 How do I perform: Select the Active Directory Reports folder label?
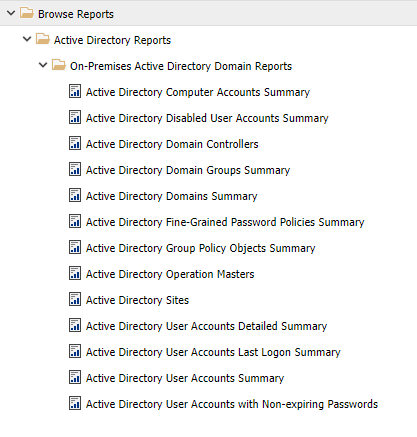(112, 40)
